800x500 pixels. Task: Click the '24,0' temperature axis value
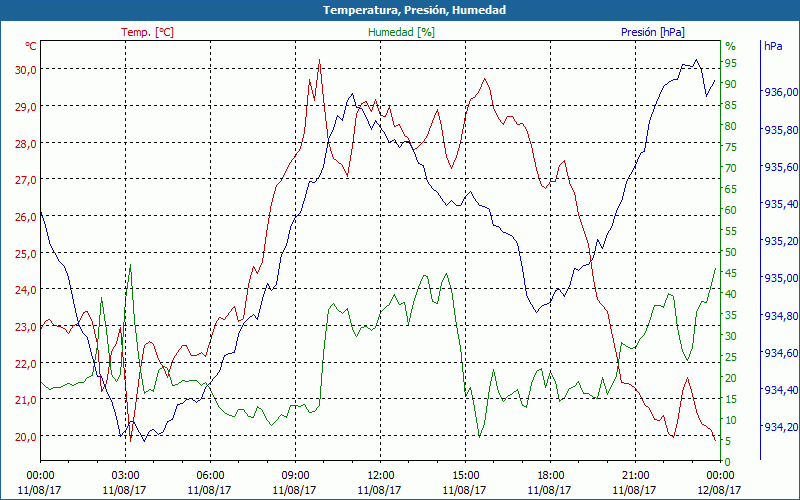coord(26,290)
